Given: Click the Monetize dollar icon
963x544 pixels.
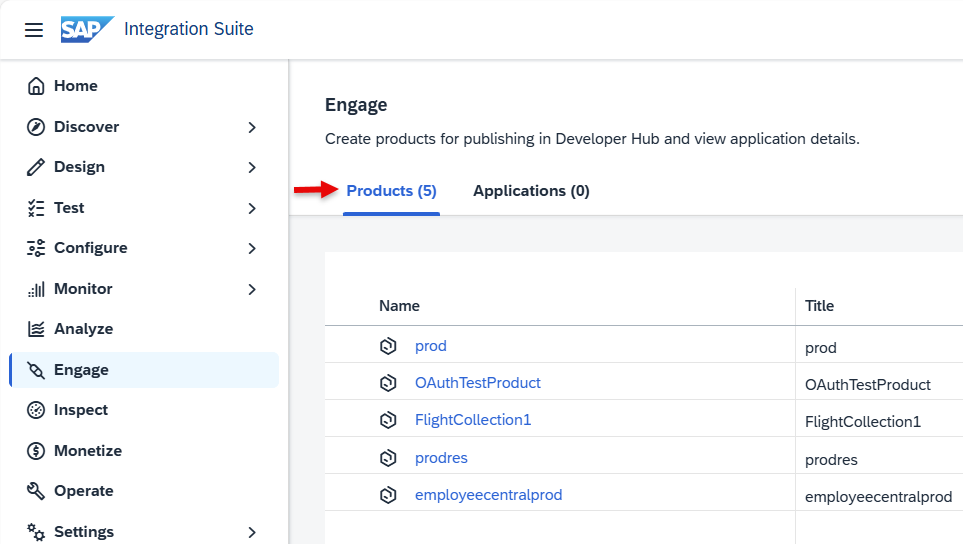Looking at the screenshot, I should (36, 451).
